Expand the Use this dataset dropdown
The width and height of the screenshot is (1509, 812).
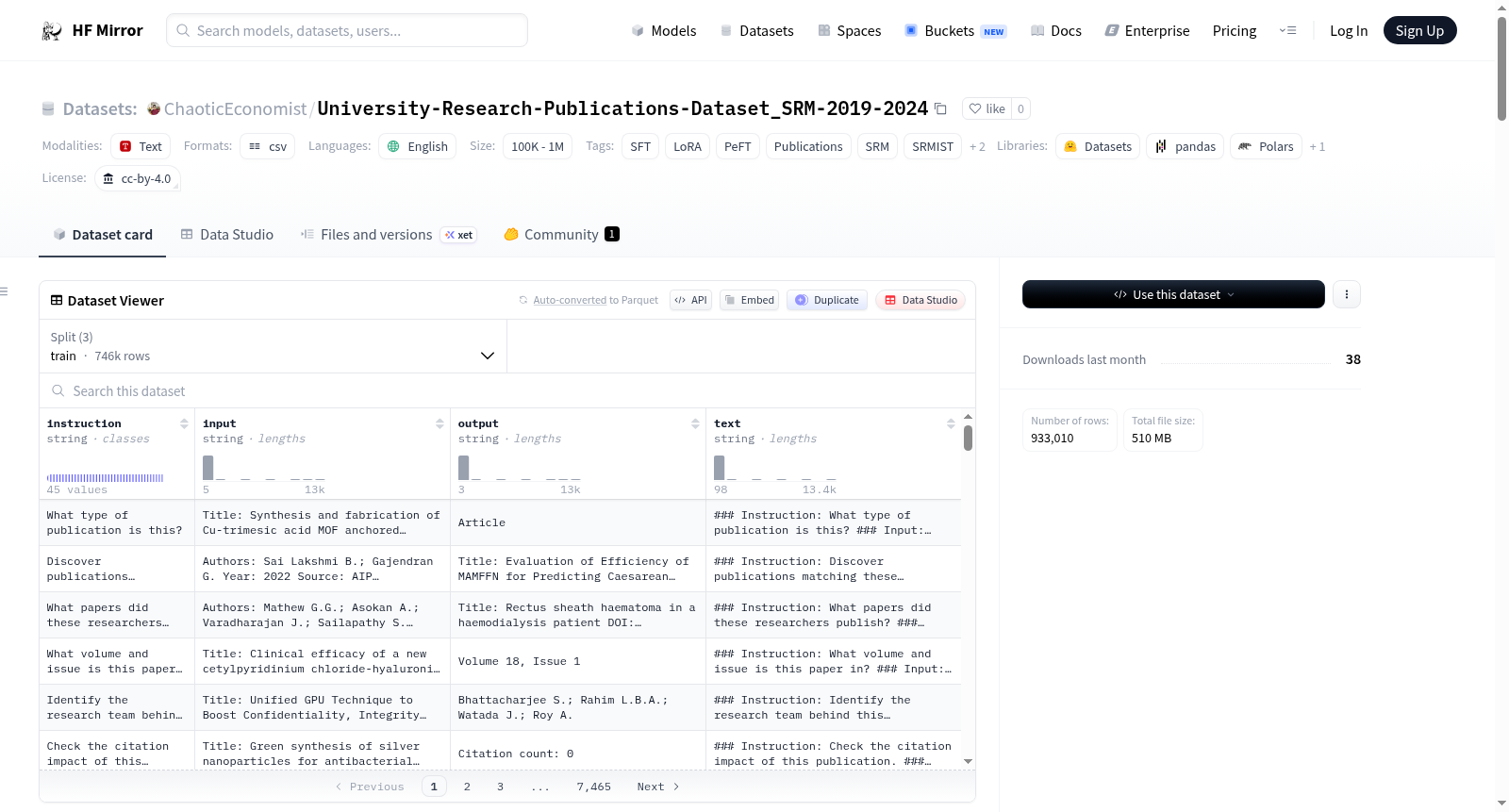click(1173, 294)
